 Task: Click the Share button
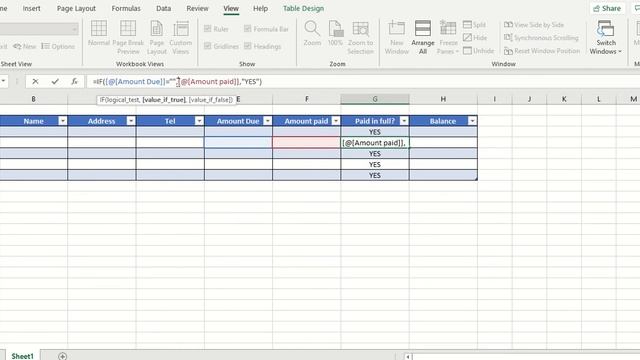pos(607,8)
